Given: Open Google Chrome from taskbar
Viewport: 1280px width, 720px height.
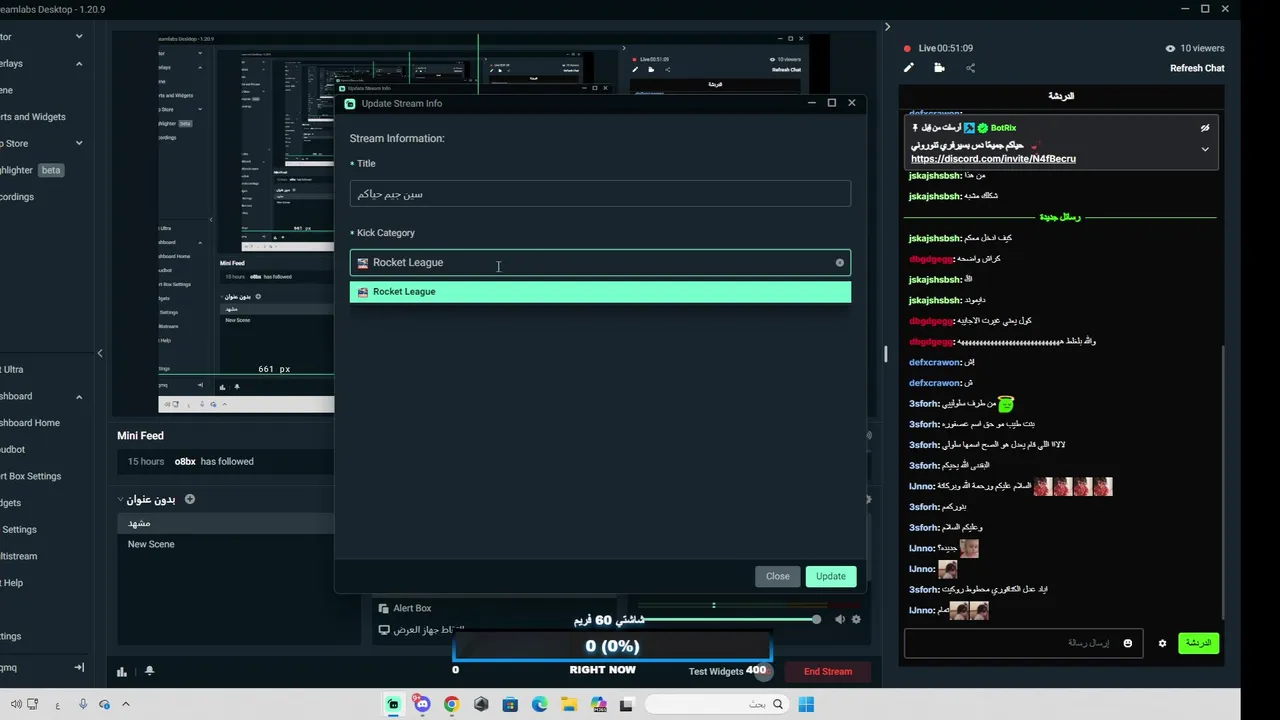Looking at the screenshot, I should 452,705.
